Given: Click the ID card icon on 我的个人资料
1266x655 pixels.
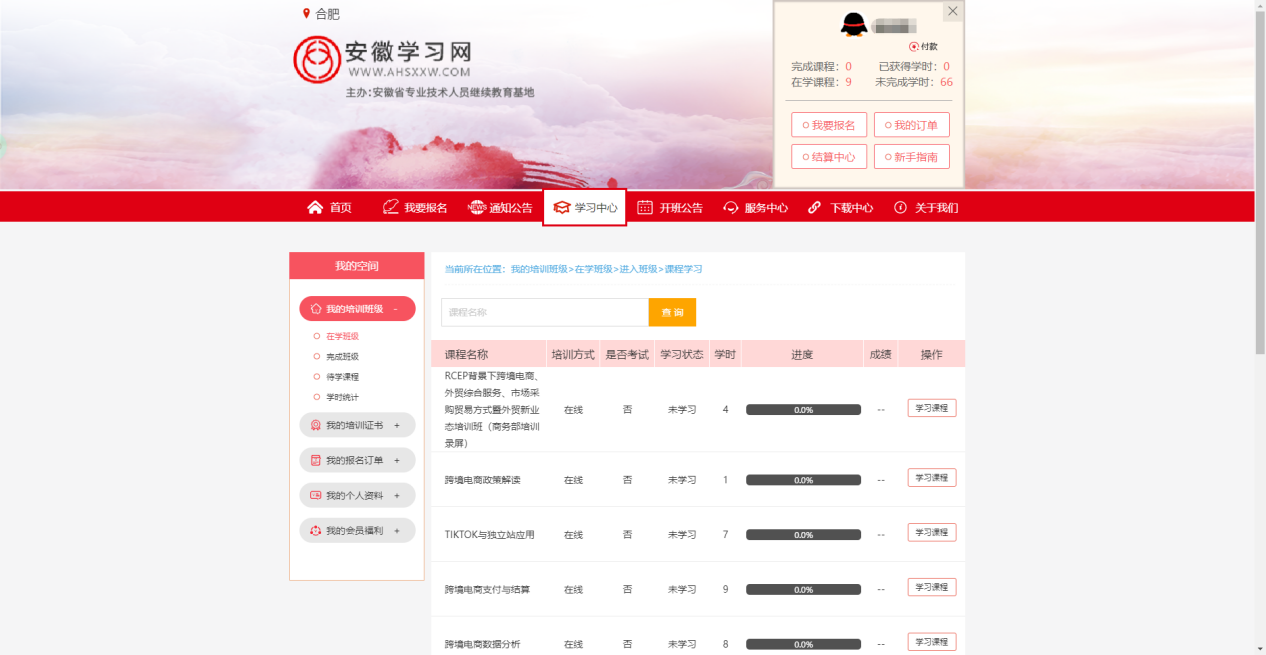Looking at the screenshot, I should pyautogui.click(x=316, y=495).
